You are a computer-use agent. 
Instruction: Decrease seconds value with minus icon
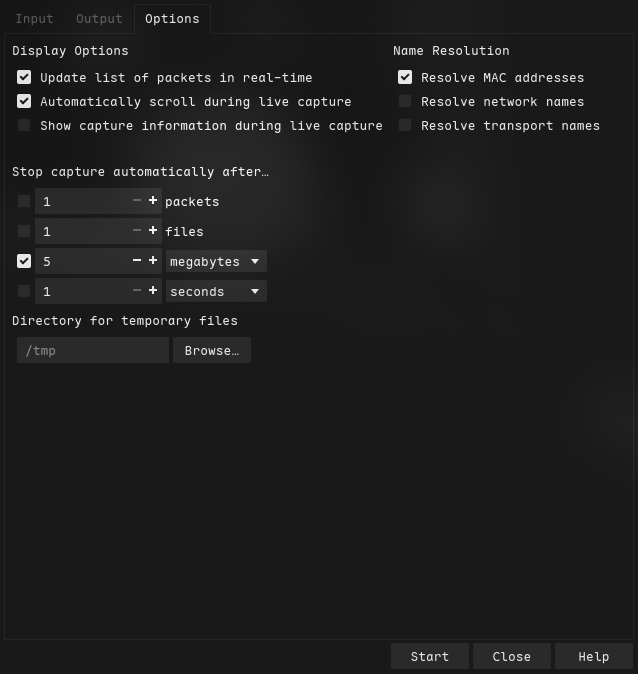(x=137, y=291)
